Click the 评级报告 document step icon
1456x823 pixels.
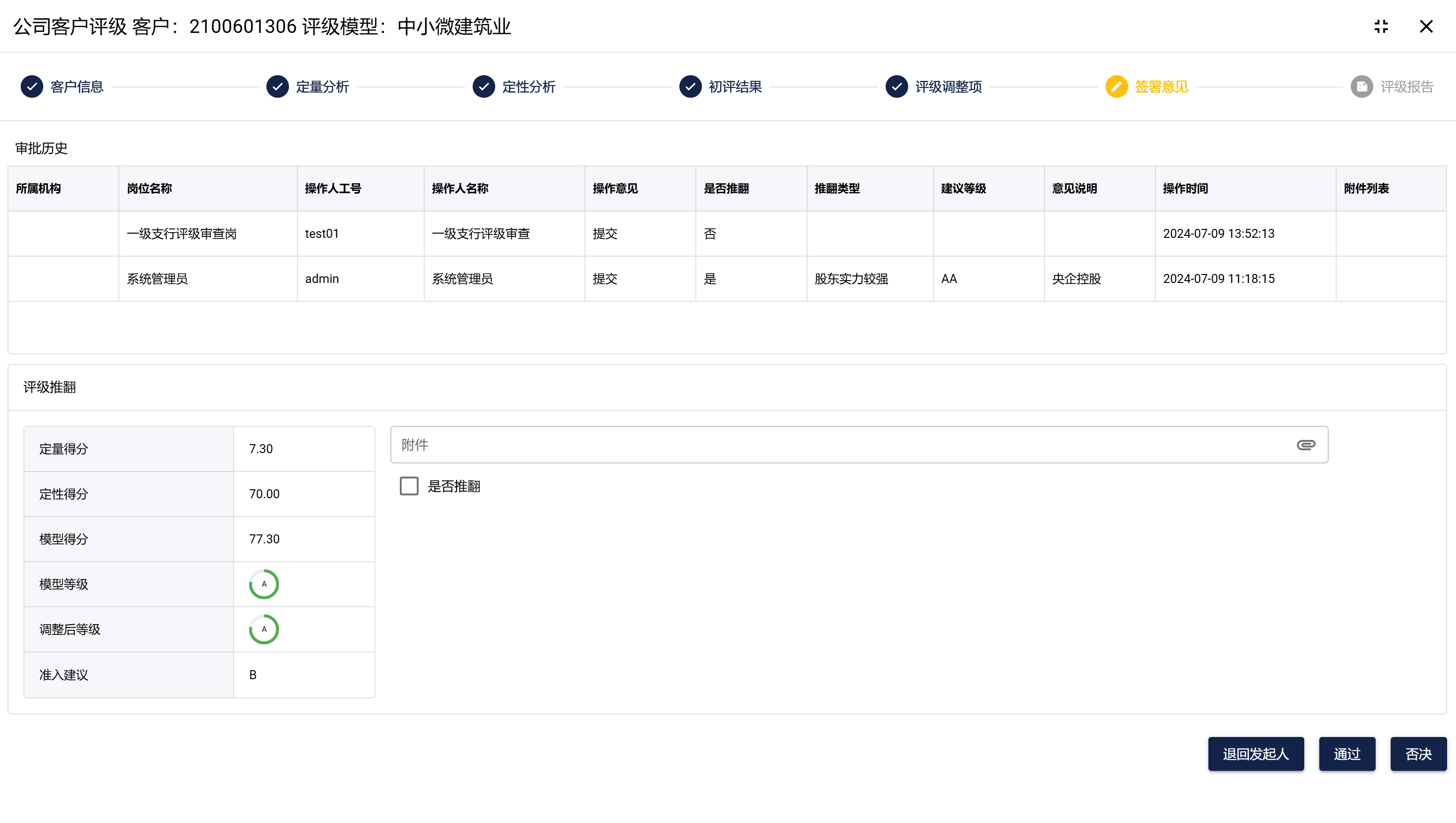pos(1362,86)
